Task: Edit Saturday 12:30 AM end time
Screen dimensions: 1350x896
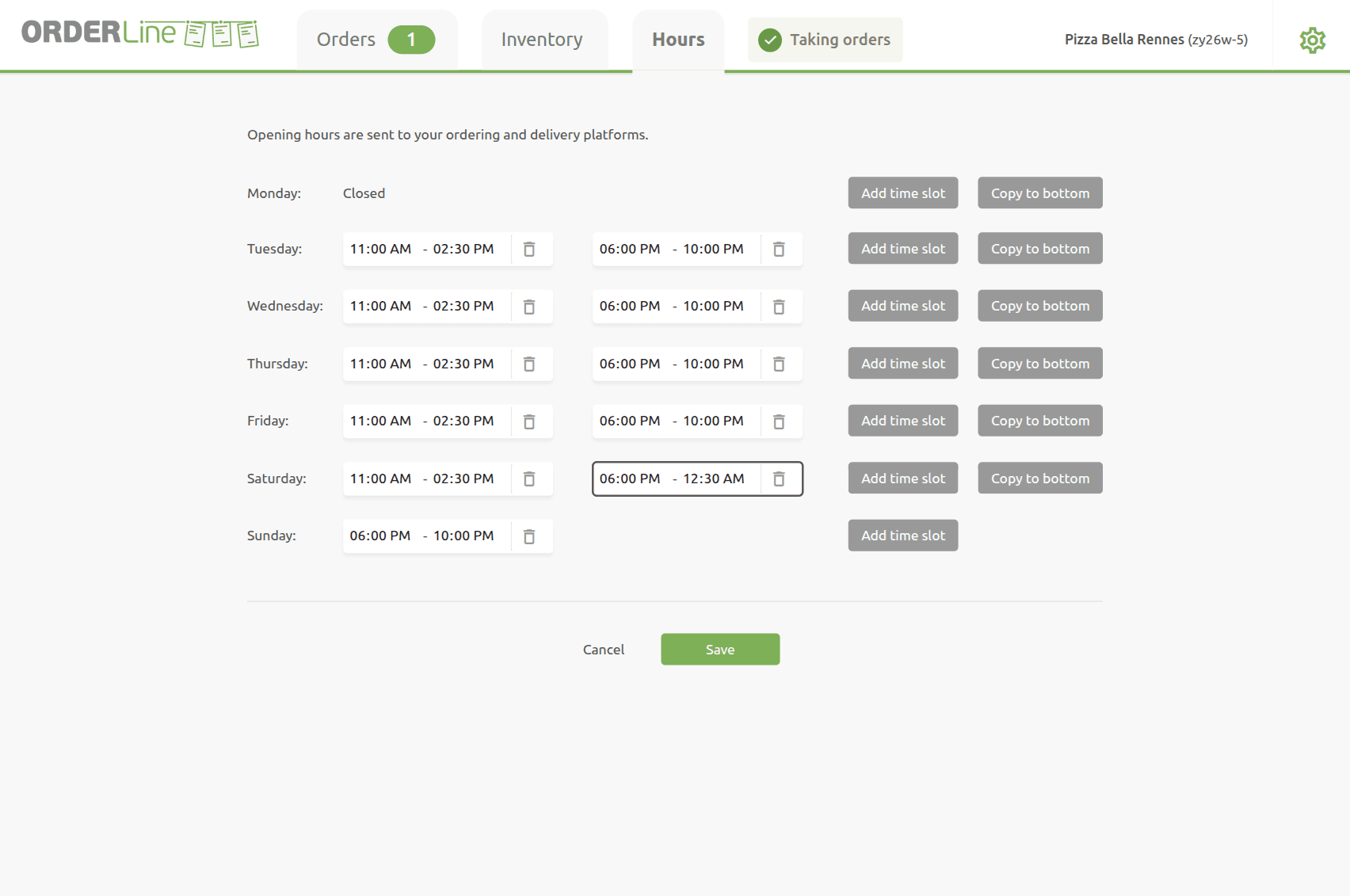Action: click(x=714, y=479)
